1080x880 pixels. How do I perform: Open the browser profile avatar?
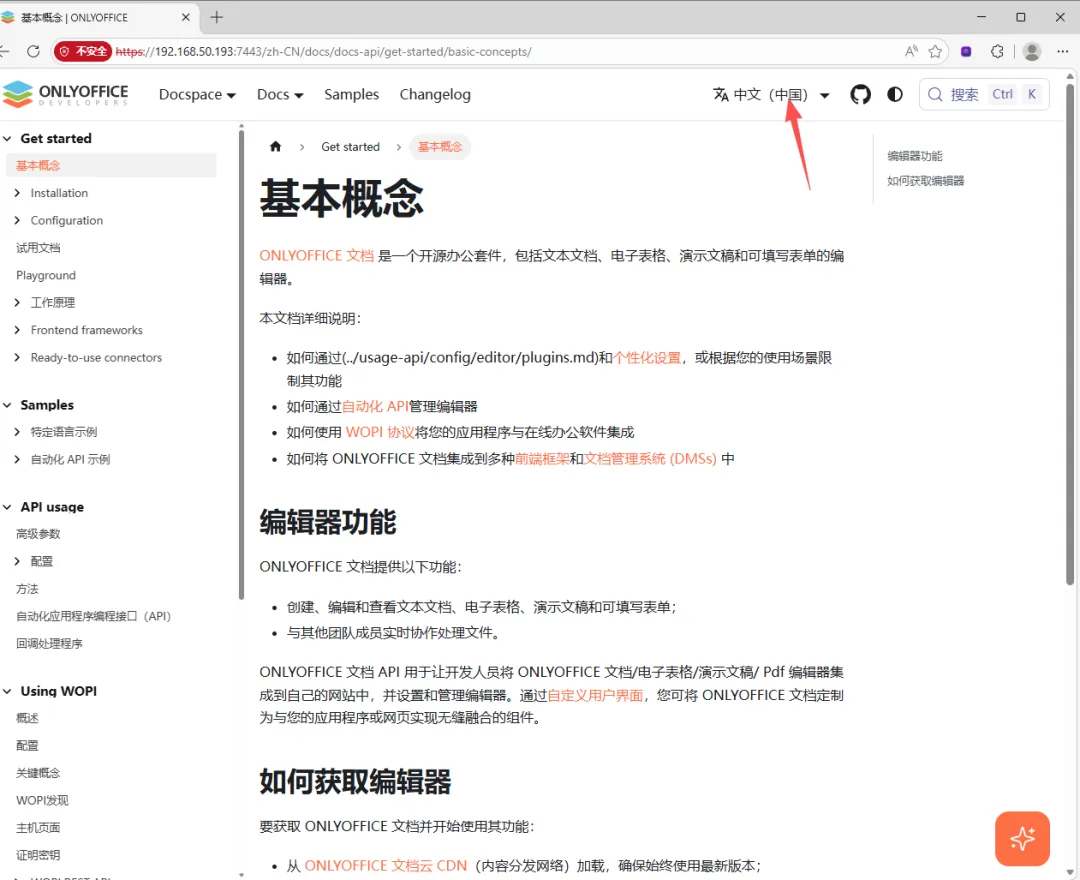point(1031,52)
